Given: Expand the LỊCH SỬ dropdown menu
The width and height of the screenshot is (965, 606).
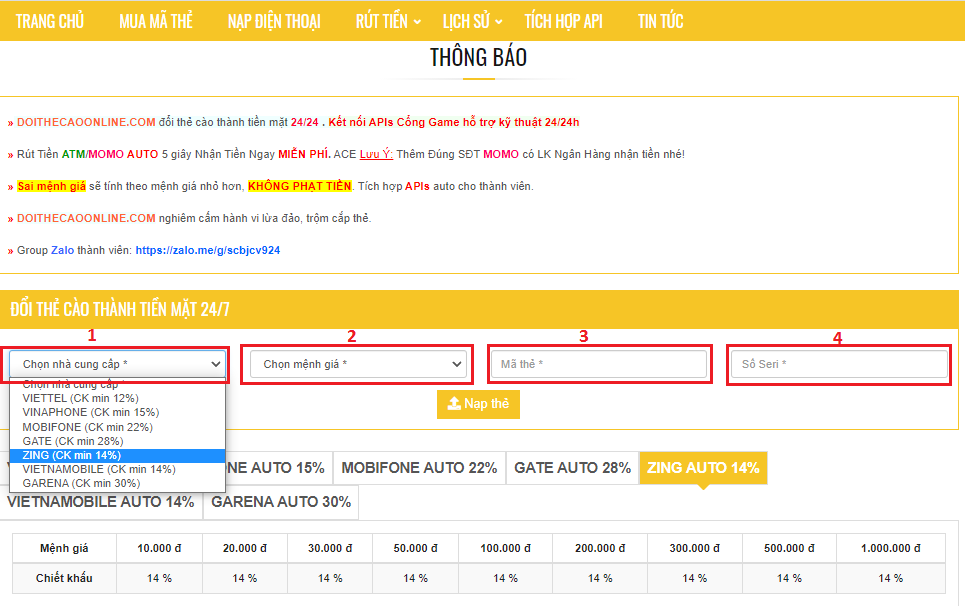Looking at the screenshot, I should pyautogui.click(x=472, y=21).
